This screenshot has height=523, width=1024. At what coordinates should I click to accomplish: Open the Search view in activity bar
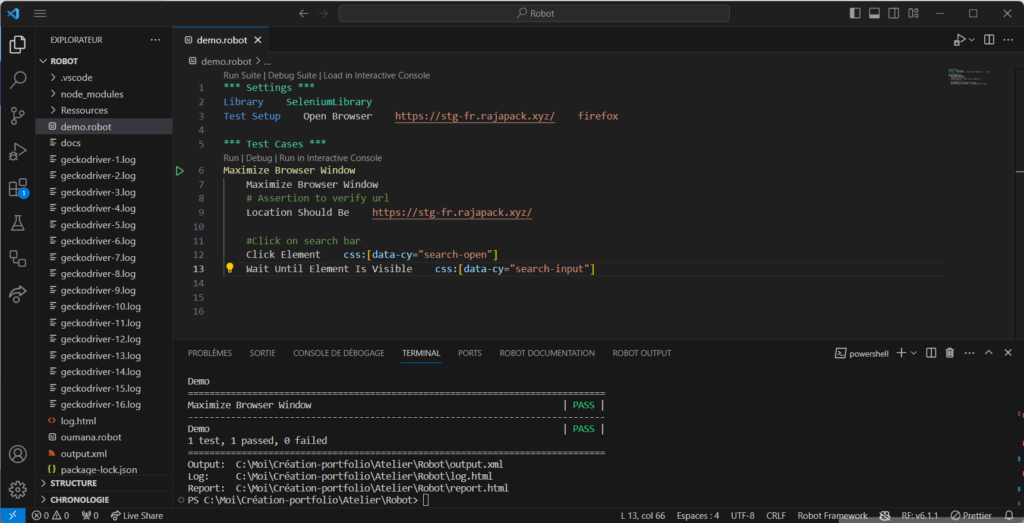pyautogui.click(x=17, y=80)
